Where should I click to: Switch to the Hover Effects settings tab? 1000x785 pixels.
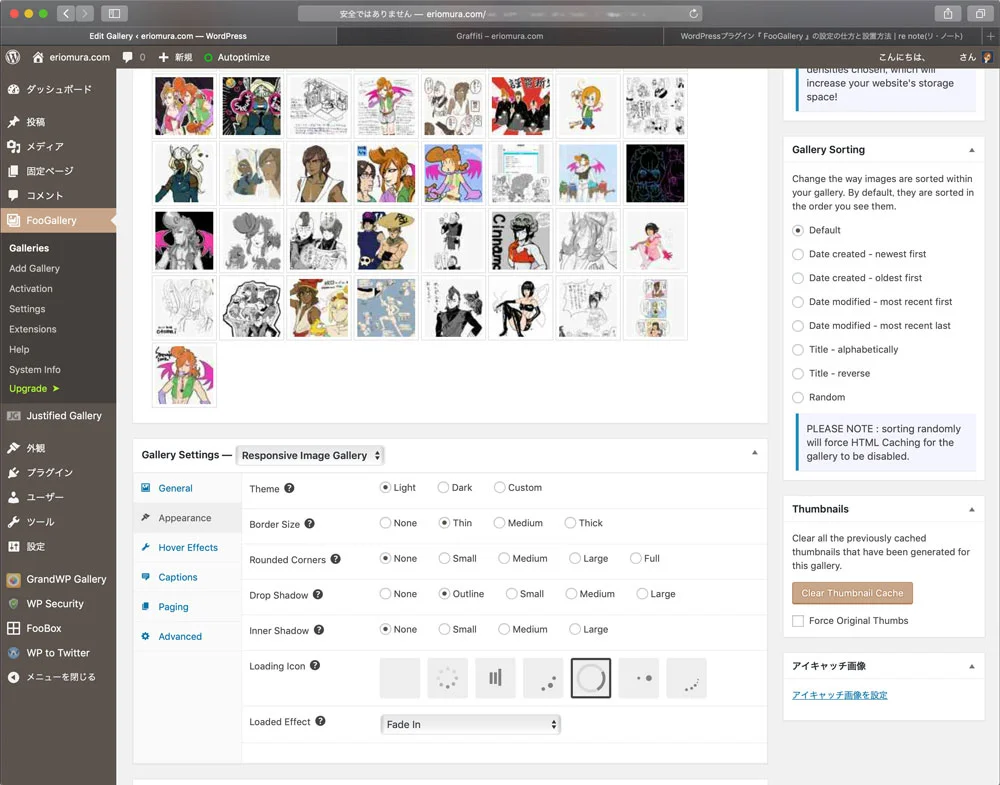(187, 548)
